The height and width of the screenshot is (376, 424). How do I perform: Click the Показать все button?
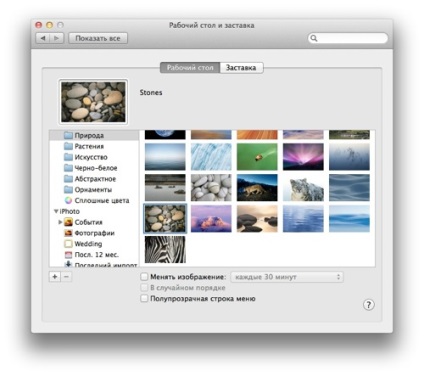pos(98,38)
